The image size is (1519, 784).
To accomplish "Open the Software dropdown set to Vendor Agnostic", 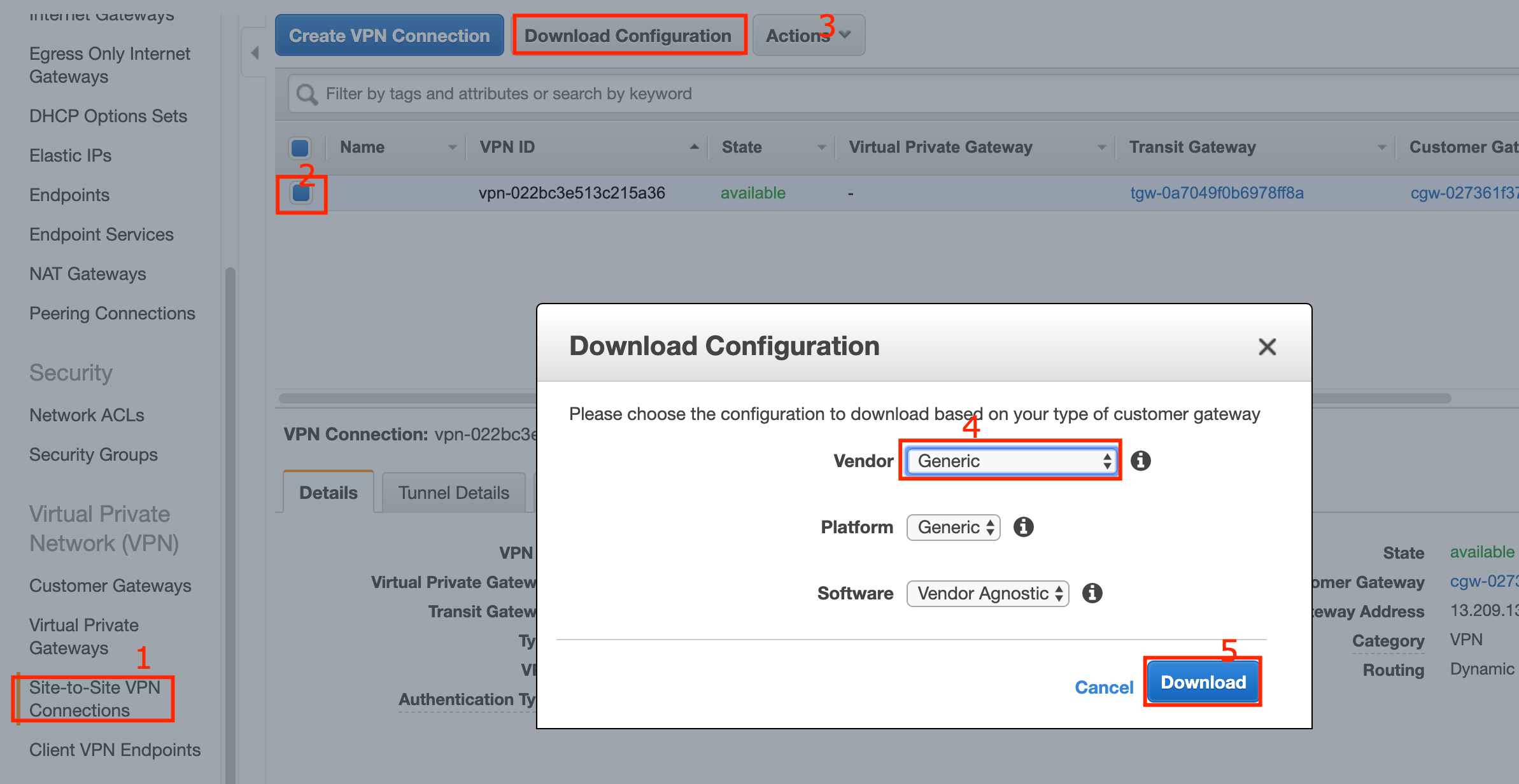I will click(x=987, y=593).
